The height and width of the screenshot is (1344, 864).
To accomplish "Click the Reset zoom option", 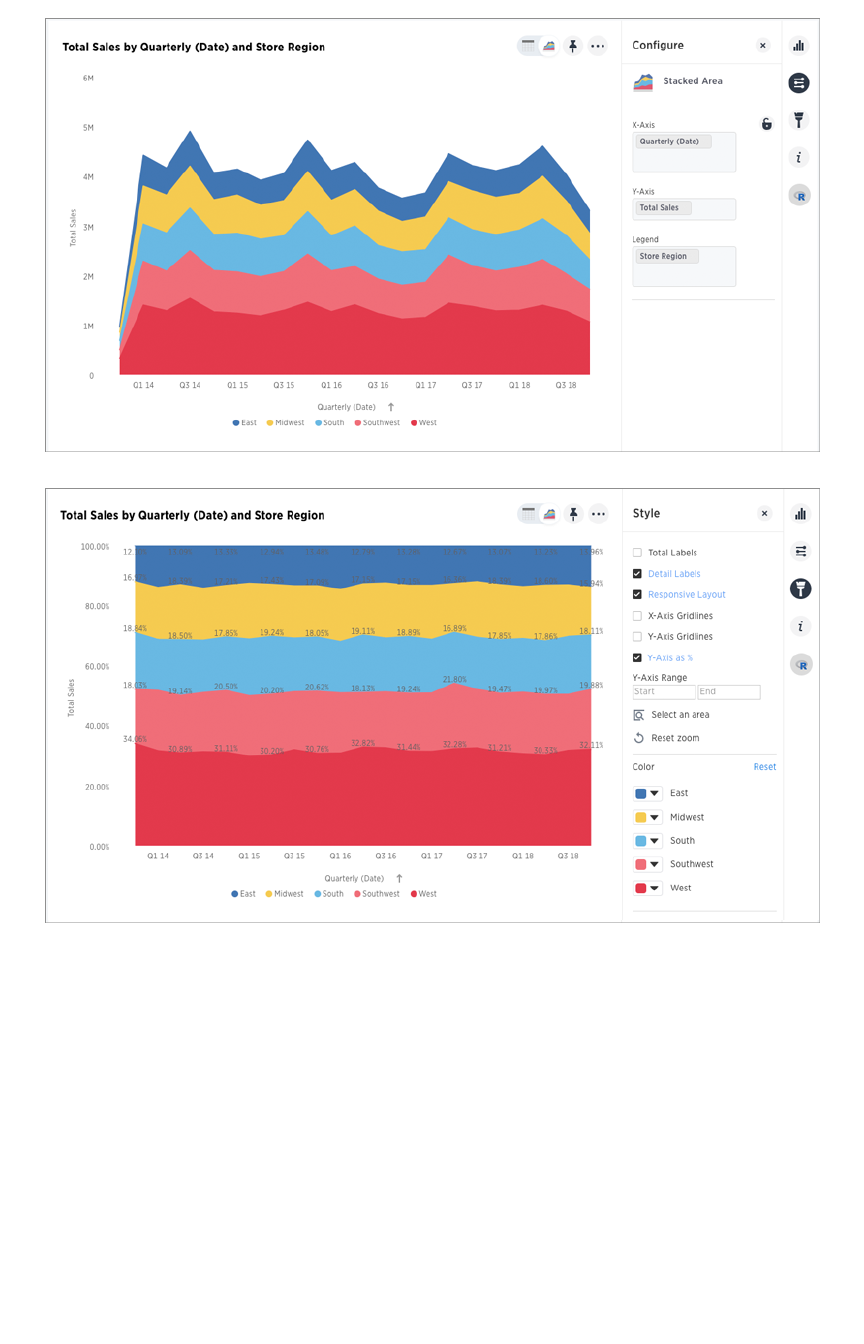I will [x=667, y=738].
